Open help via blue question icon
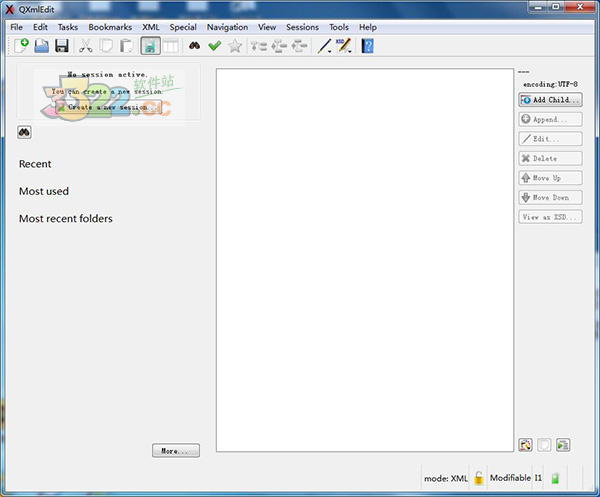This screenshot has width=600, height=497. 367,46
